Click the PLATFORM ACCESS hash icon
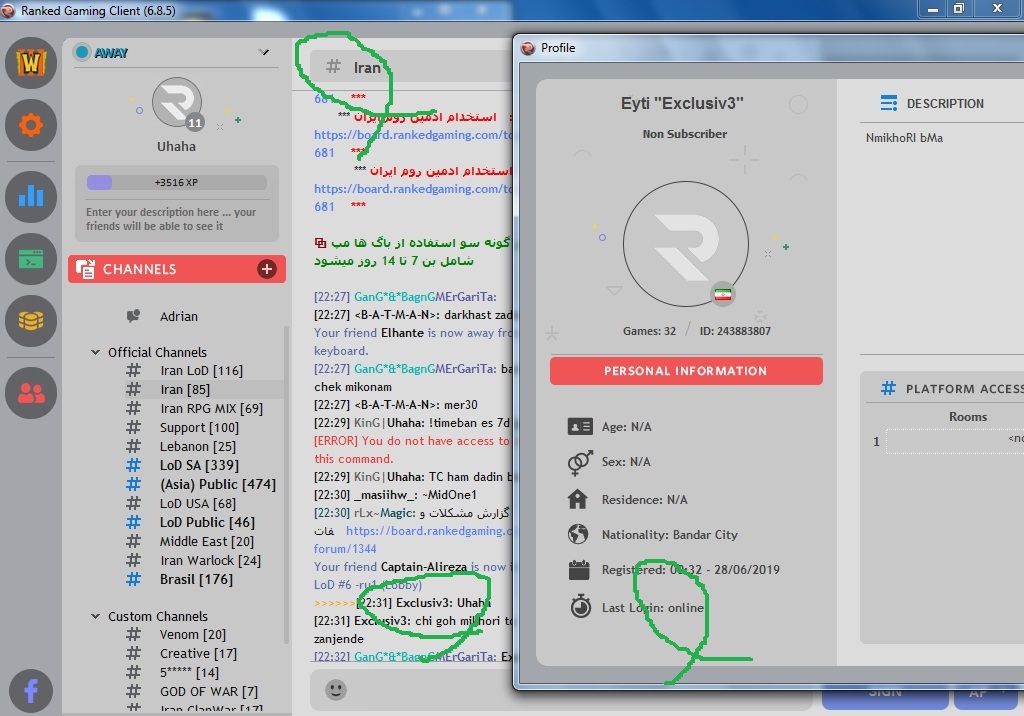The width and height of the screenshot is (1024, 716). tap(888, 389)
